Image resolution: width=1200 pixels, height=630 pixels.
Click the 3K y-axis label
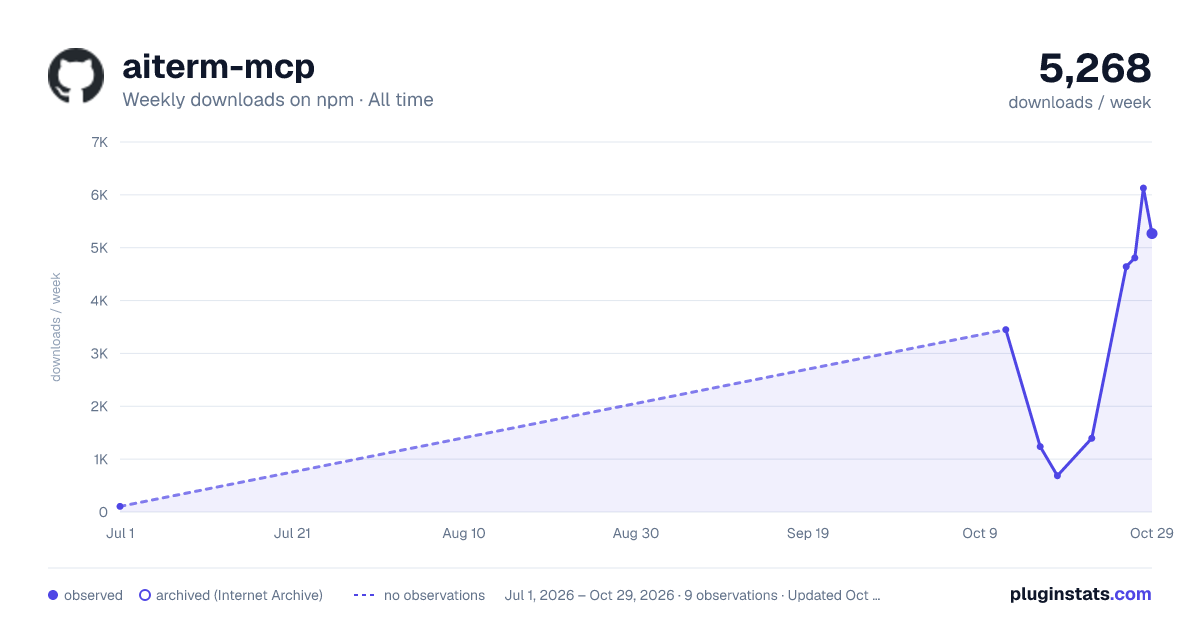click(99, 354)
